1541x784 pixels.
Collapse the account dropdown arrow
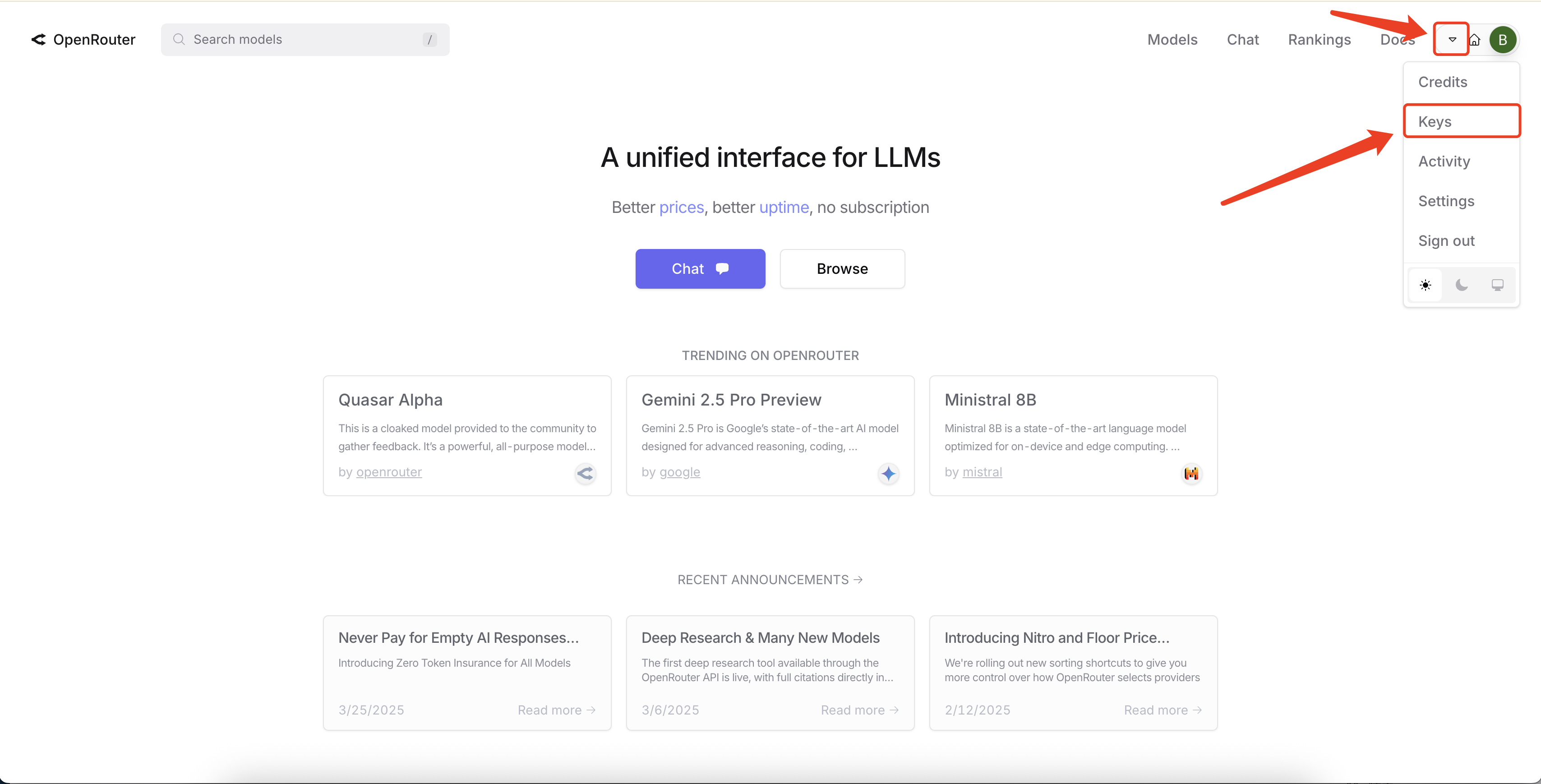pos(1452,39)
